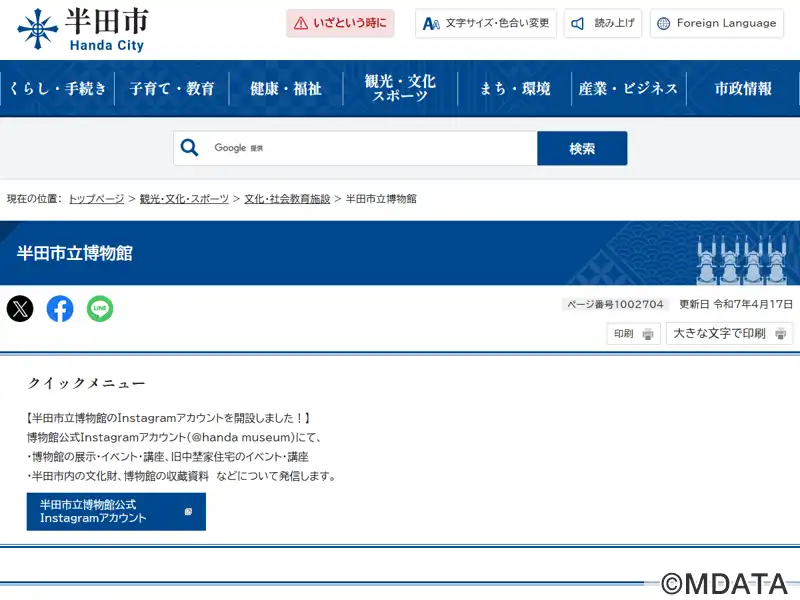Start 読み上げ text-to-speech
The width and height of the screenshot is (800, 600).
603,23
